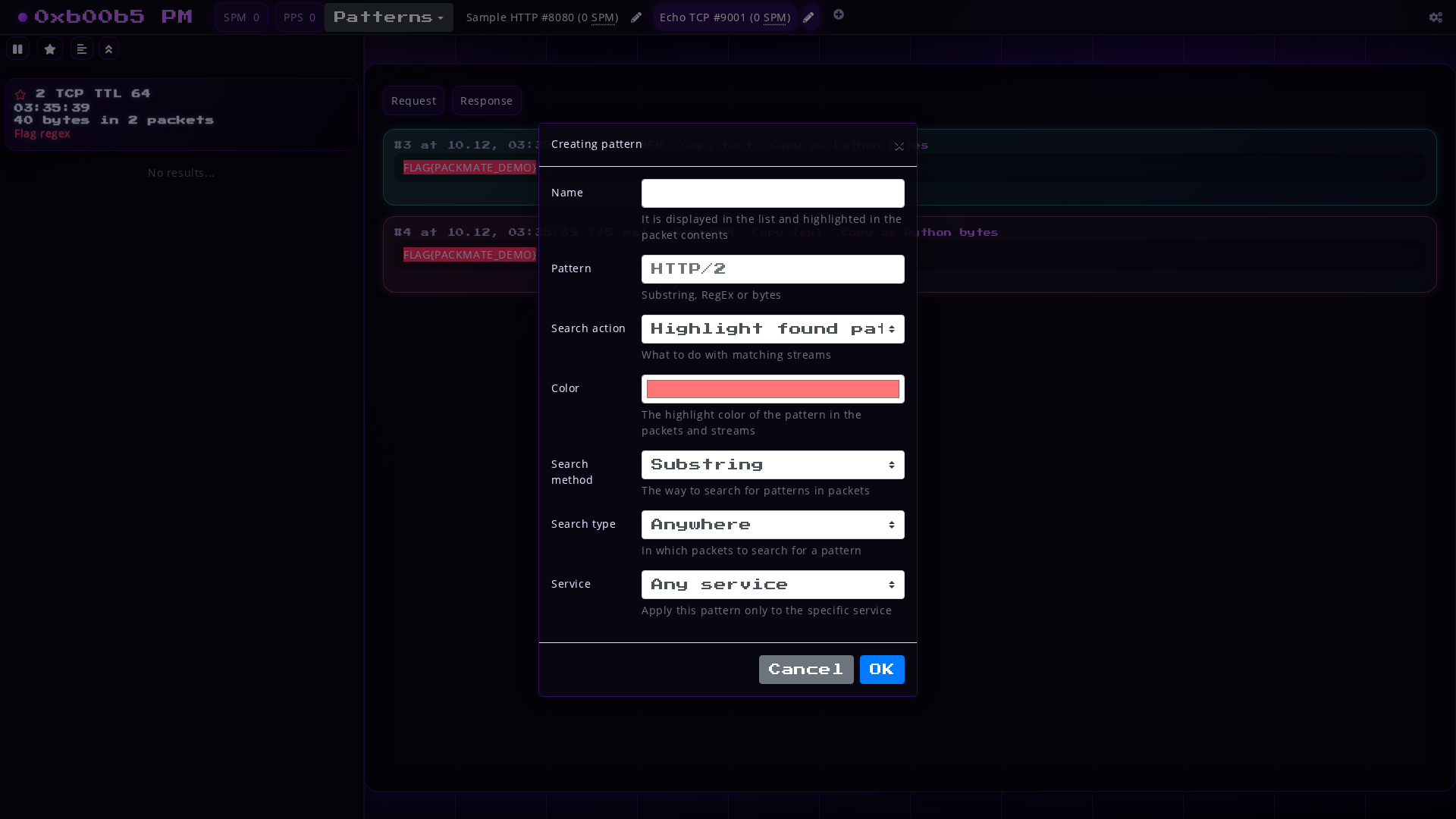Open application settings via the gear icon
Viewport: 1456px width, 819px height.
[x=1436, y=17]
